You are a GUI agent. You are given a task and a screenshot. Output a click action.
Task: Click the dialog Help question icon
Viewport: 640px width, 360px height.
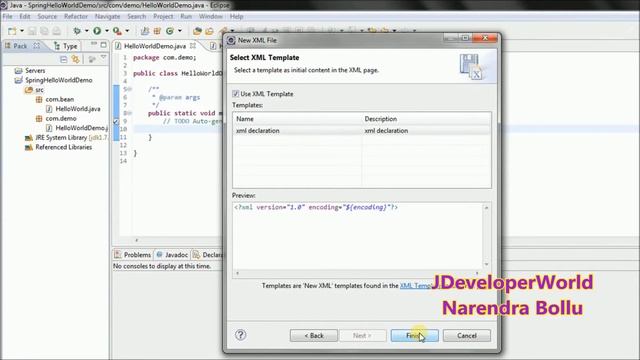pyautogui.click(x=240, y=335)
